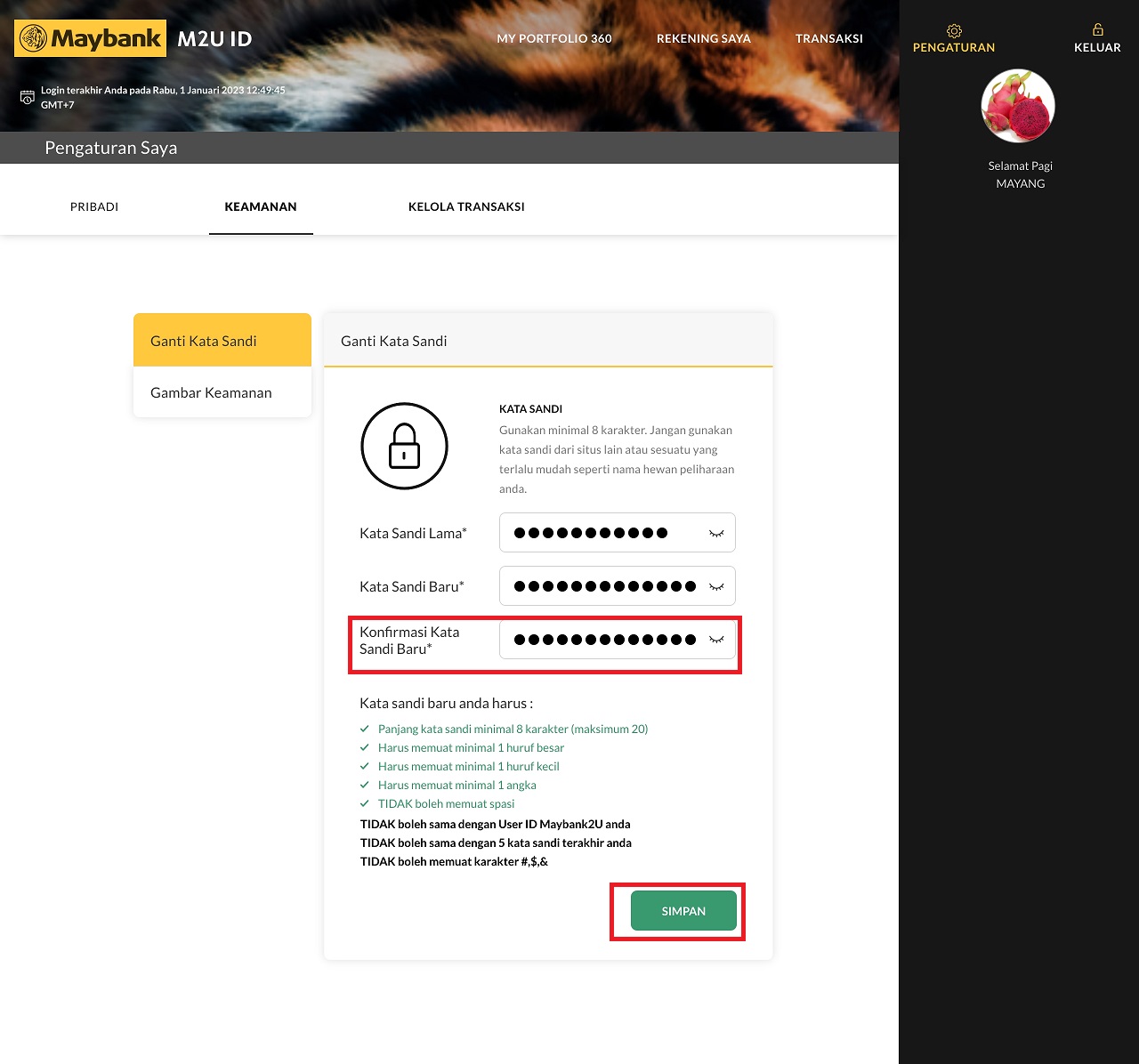Viewport: 1139px width, 1064px height.
Task: Click 'TIDAK boleh sama dengan User ID' rule
Action: click(x=495, y=824)
